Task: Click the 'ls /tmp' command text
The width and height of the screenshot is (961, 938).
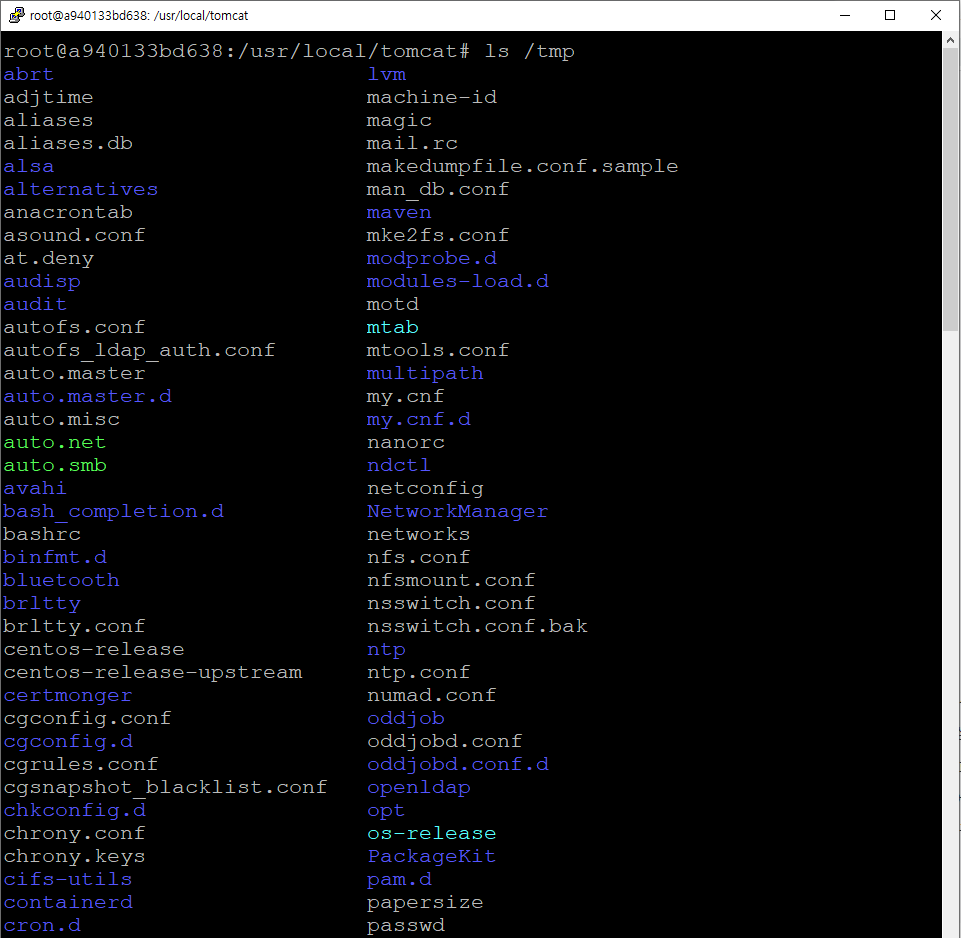Action: click(530, 51)
